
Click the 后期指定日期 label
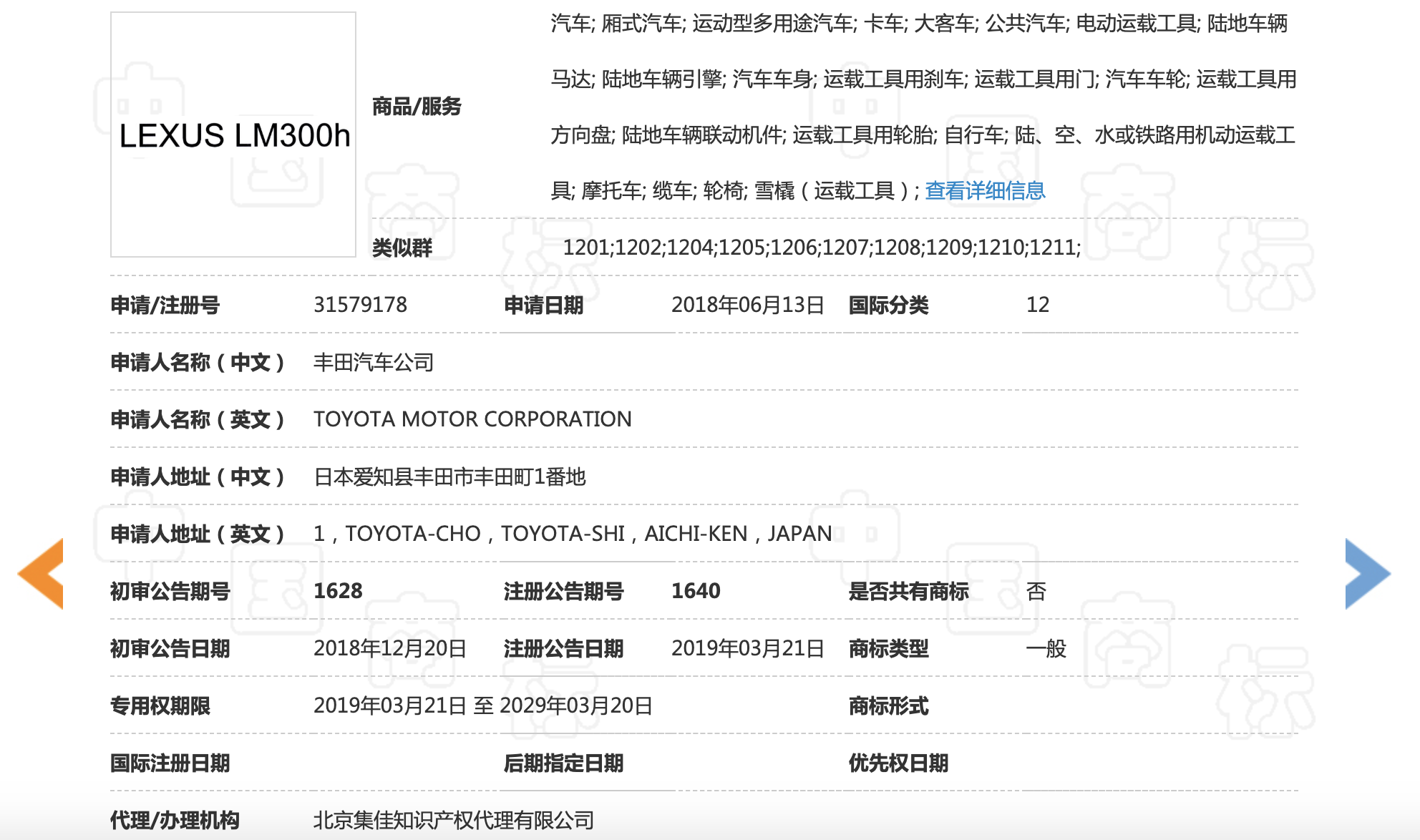(x=564, y=763)
